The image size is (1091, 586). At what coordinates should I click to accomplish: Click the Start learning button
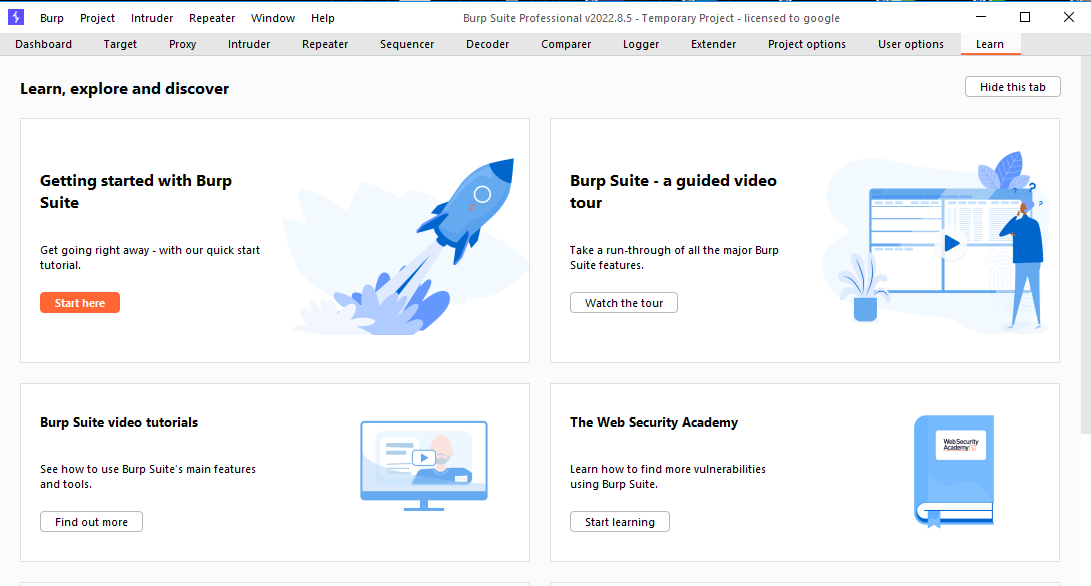pos(619,522)
